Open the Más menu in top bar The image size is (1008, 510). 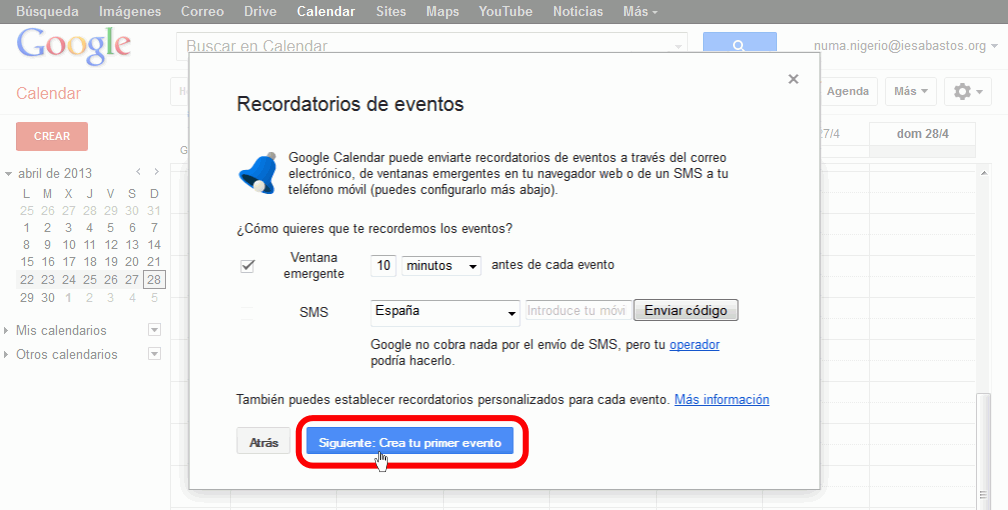point(640,11)
